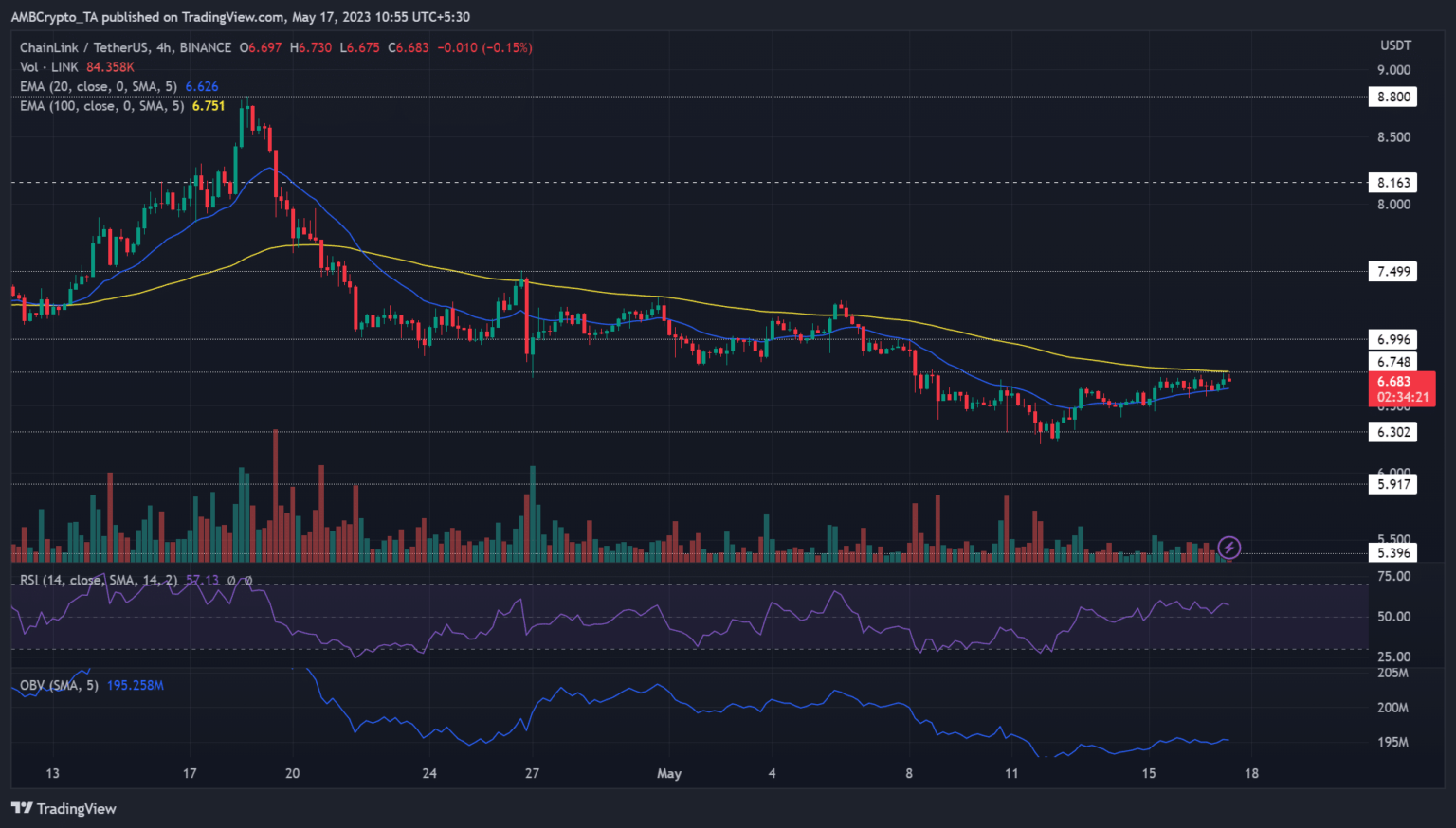Click the USDT currency label on price axis
The image size is (1456, 828).
[x=1395, y=45]
